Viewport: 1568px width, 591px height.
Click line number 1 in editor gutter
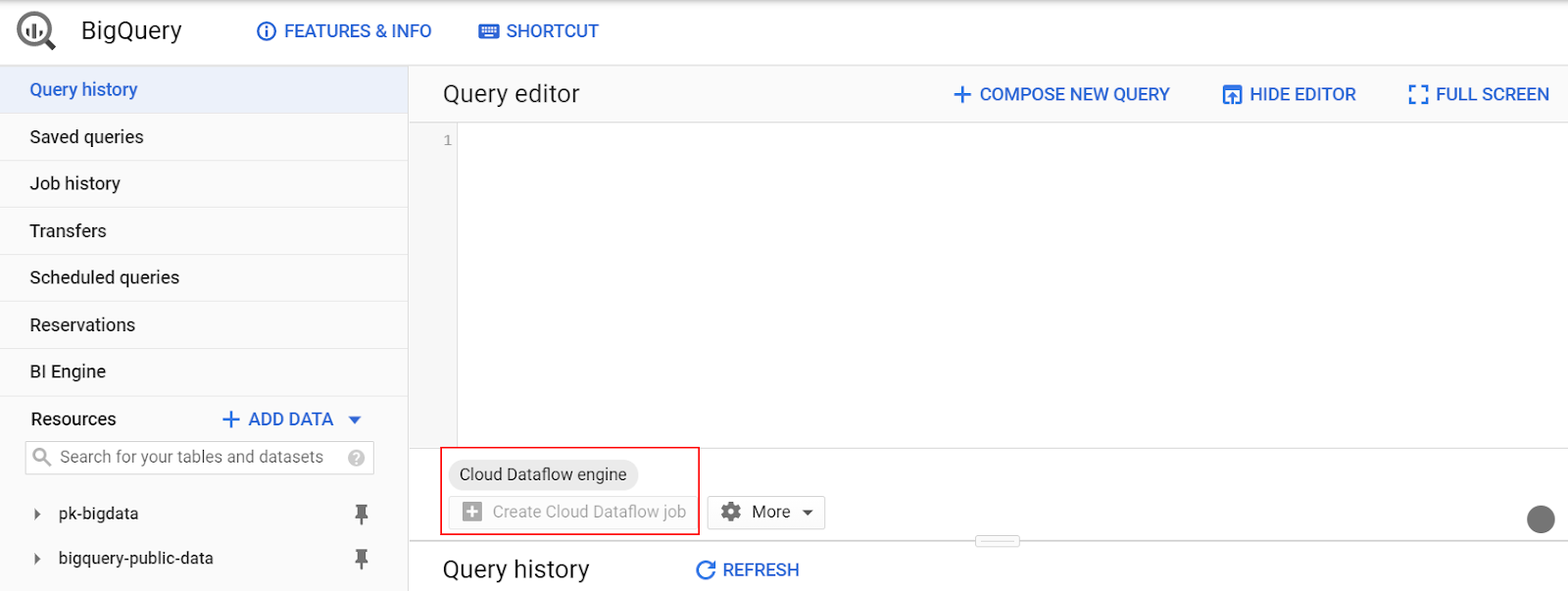pyautogui.click(x=448, y=140)
